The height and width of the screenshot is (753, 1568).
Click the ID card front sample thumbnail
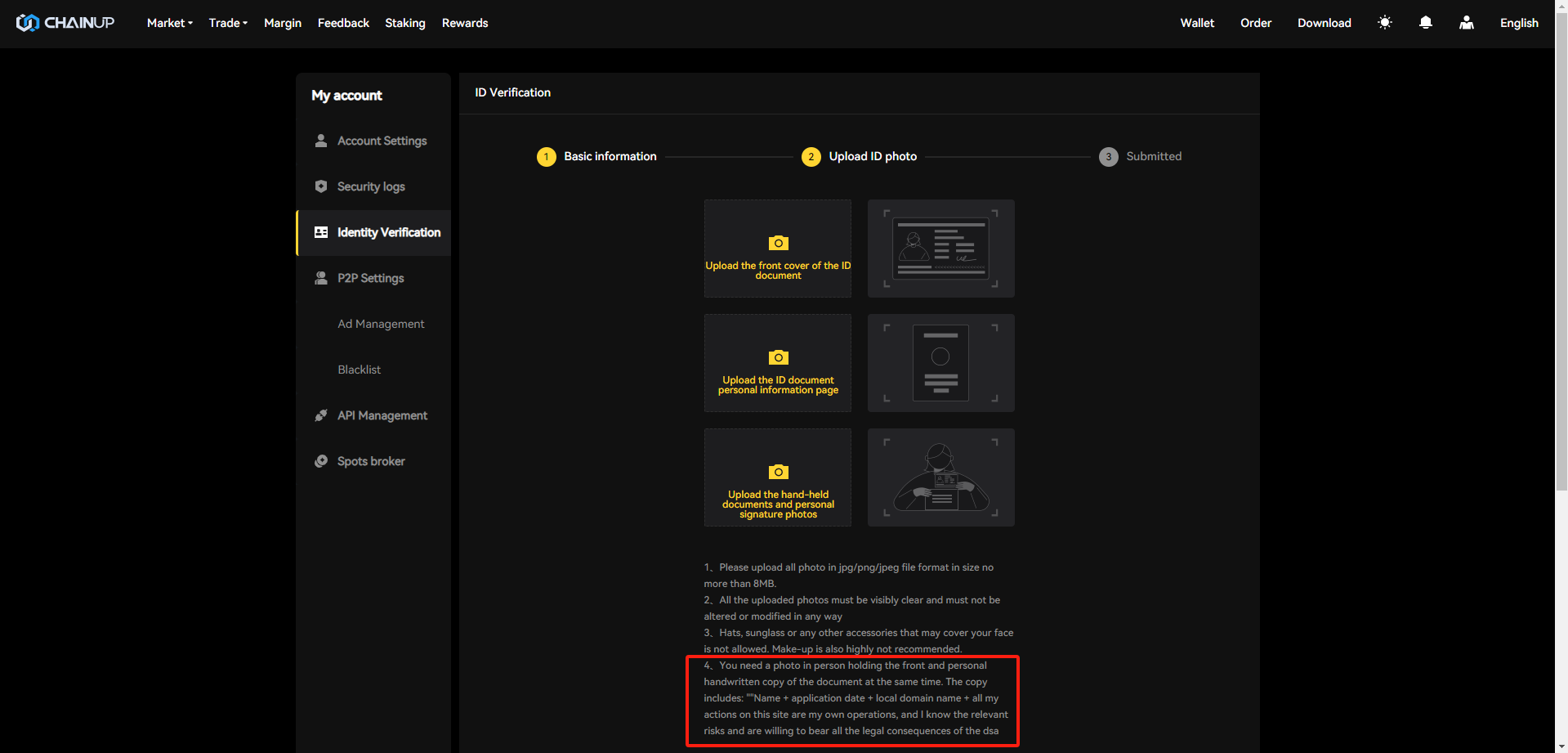click(940, 249)
